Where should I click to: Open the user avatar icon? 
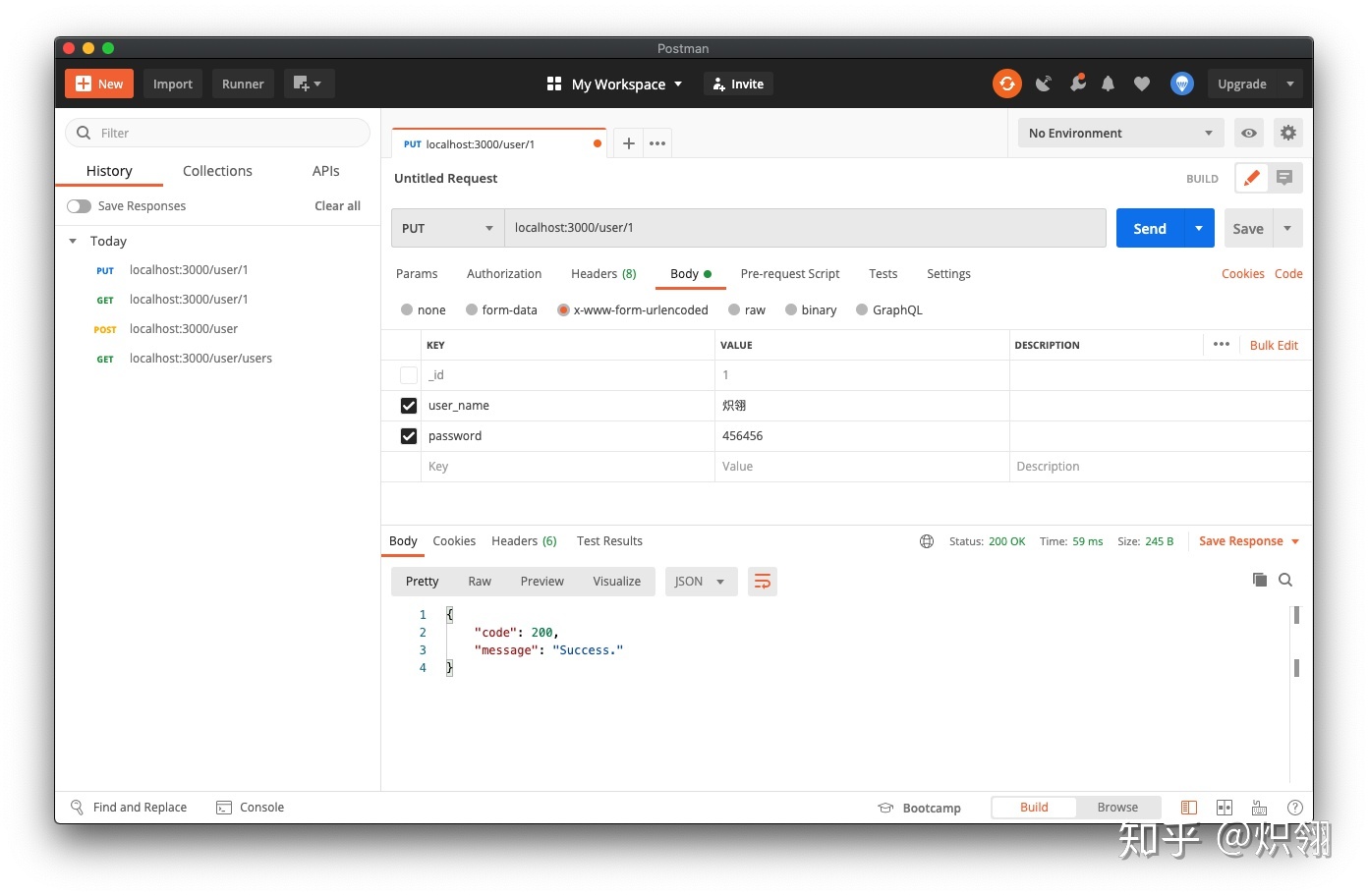point(1181,84)
